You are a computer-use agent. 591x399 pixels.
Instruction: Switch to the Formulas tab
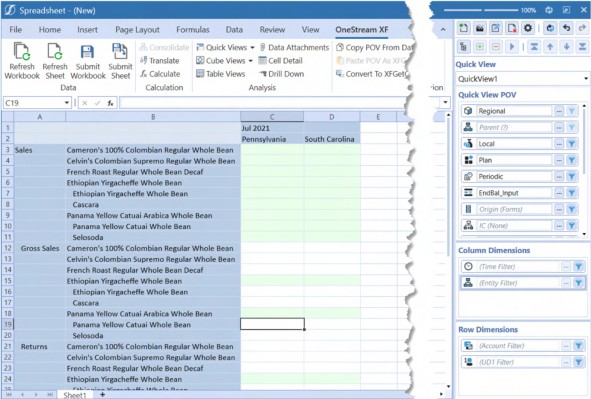pyautogui.click(x=193, y=29)
